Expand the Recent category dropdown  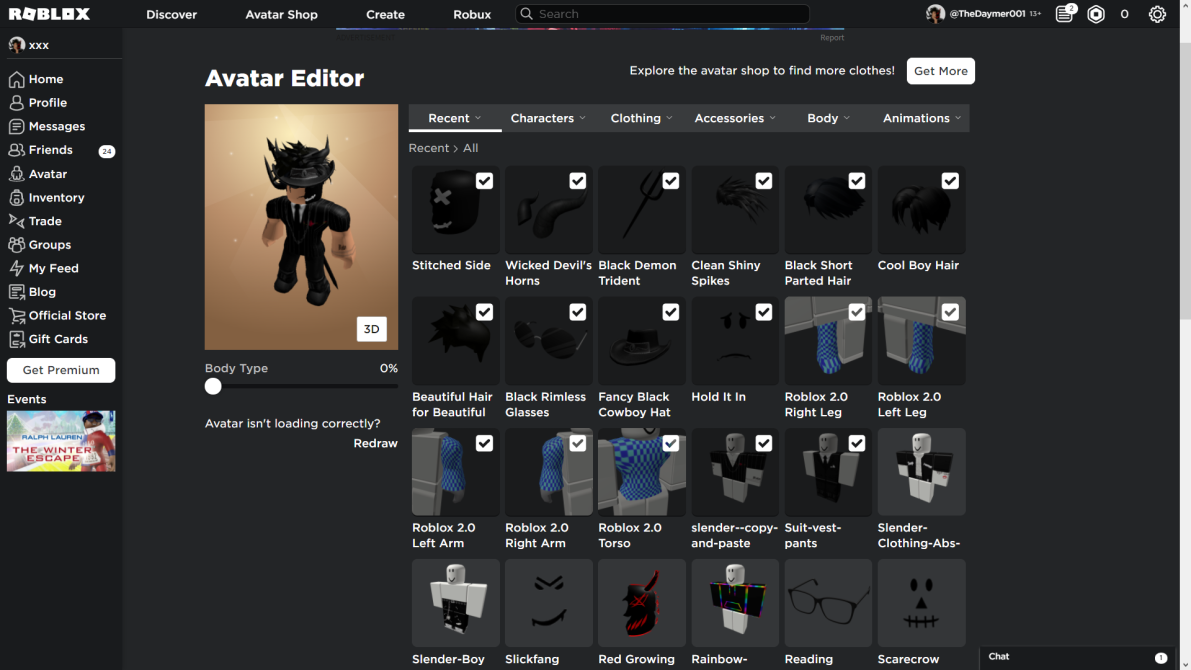[455, 118]
